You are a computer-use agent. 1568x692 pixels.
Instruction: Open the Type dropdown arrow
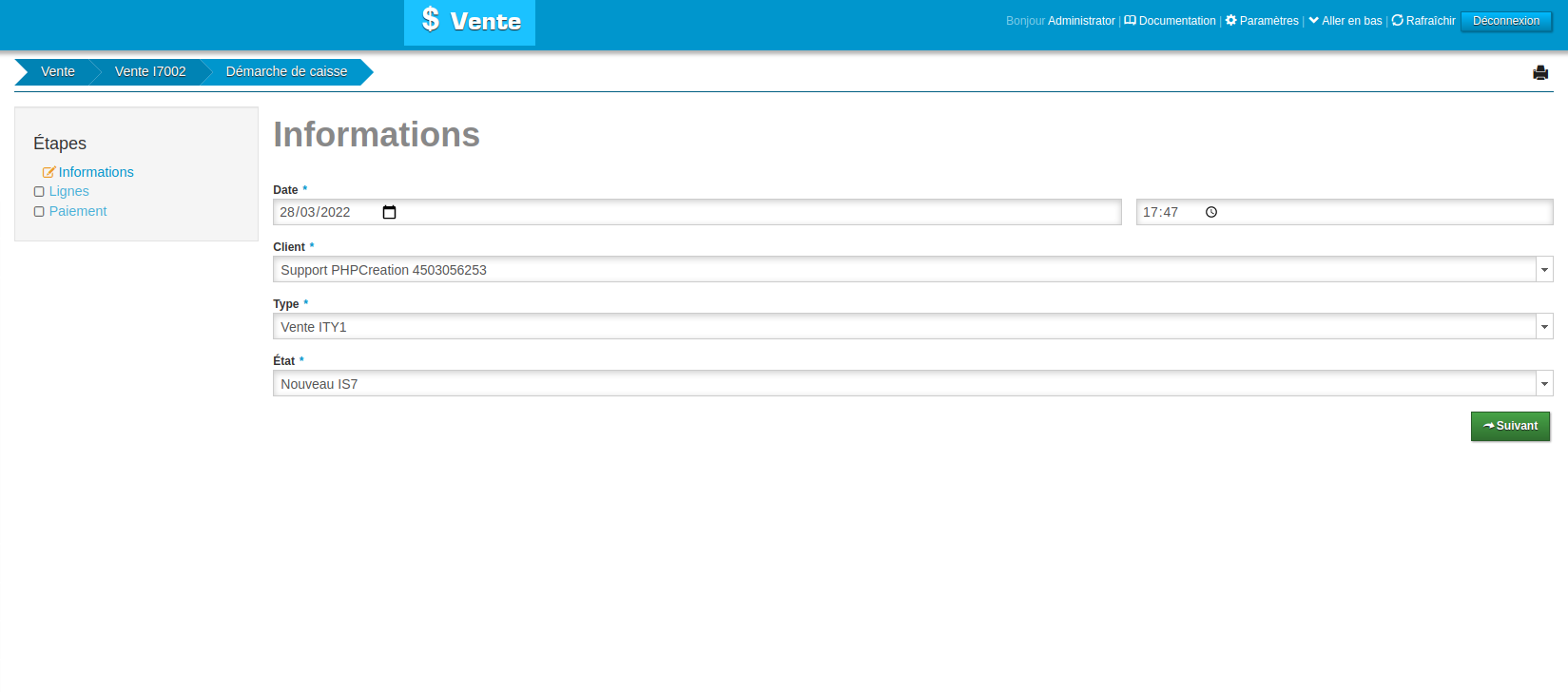pyautogui.click(x=1544, y=327)
